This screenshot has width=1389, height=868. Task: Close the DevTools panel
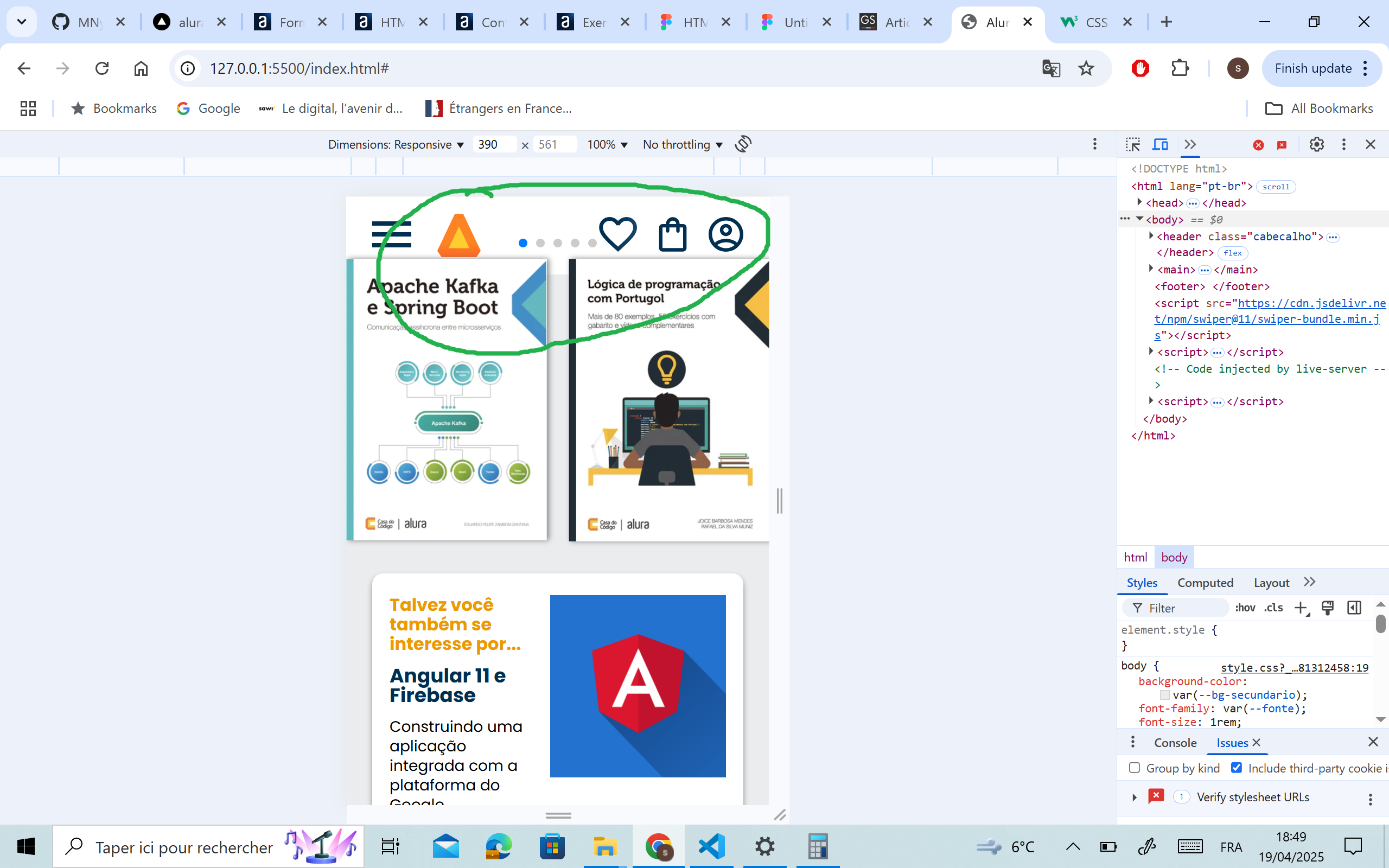[1371, 145]
